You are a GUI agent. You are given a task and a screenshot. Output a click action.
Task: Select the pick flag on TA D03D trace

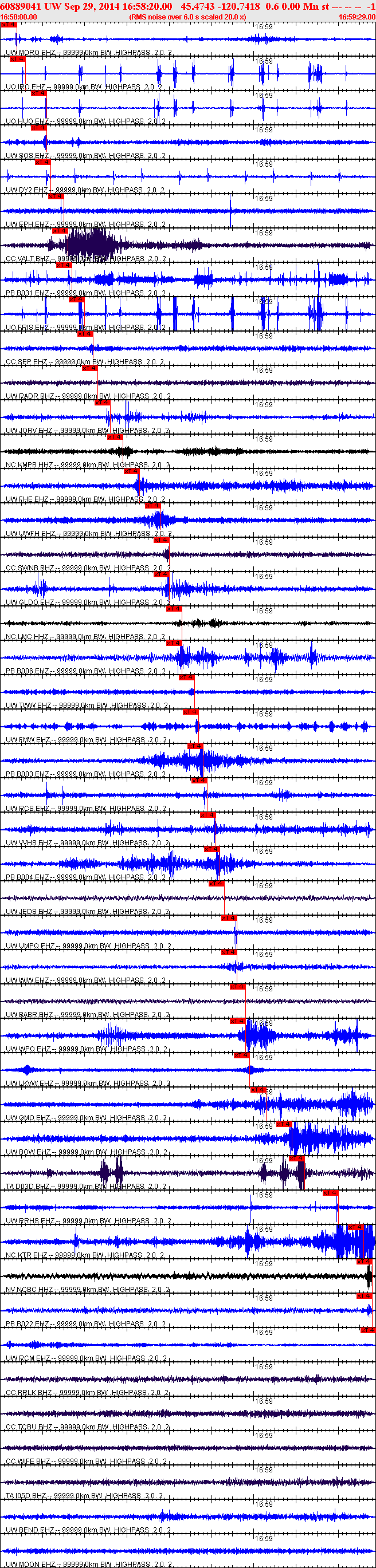[x=296, y=1159]
